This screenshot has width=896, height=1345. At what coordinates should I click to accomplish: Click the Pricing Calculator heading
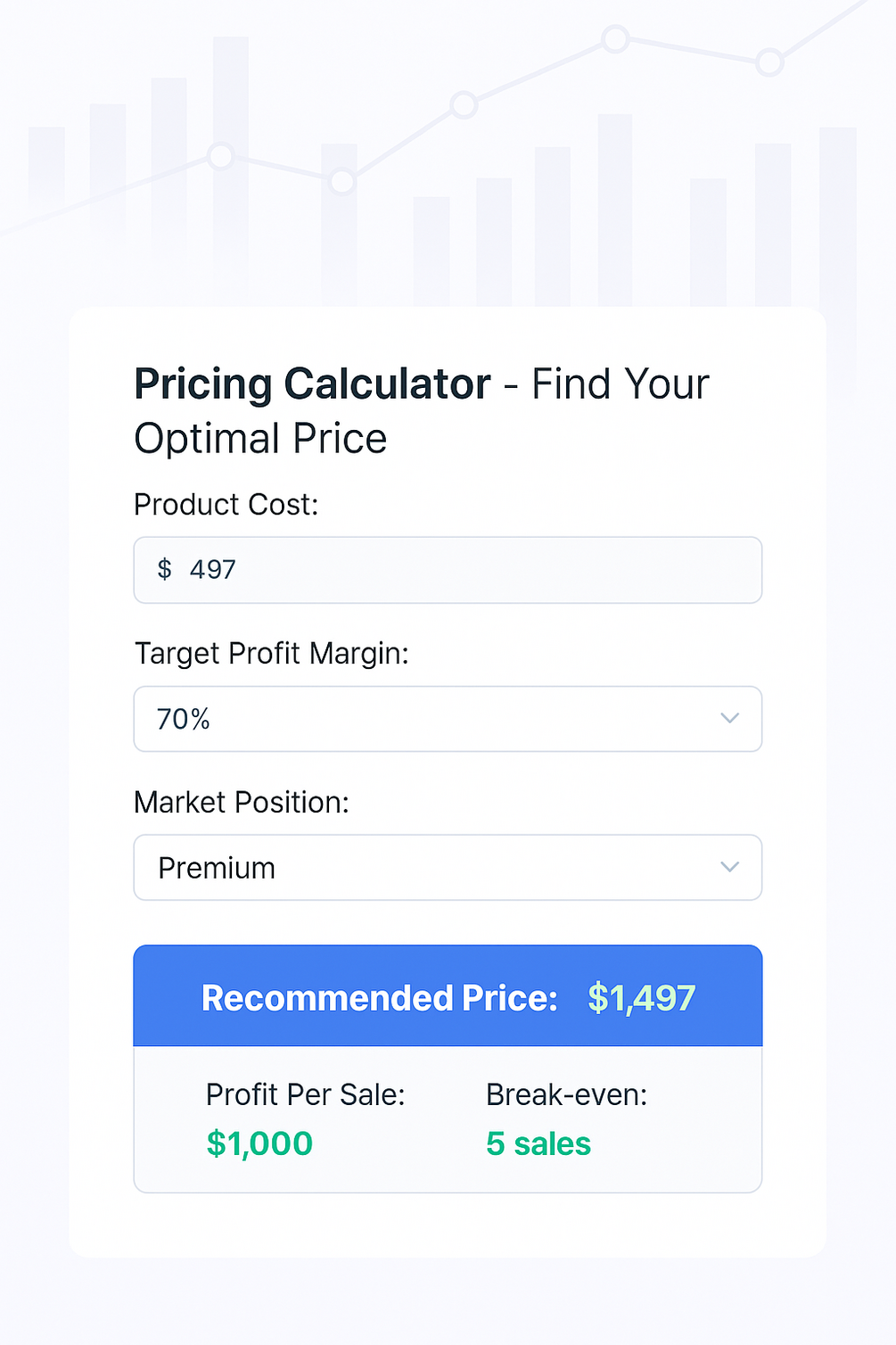pos(312,384)
